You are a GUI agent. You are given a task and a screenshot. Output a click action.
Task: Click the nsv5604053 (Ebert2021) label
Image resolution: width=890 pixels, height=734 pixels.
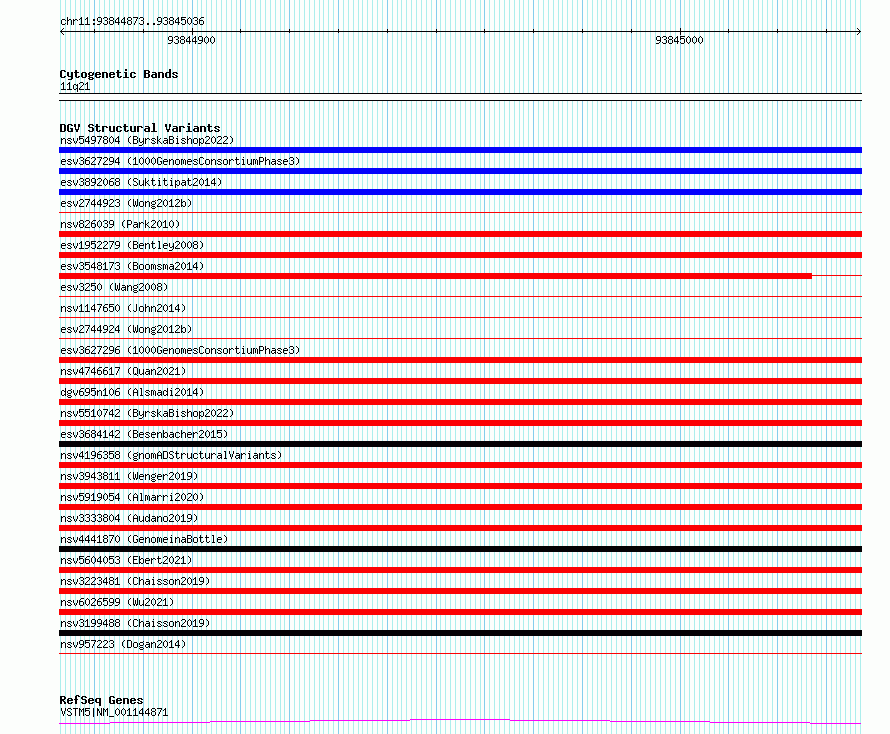pos(126,560)
